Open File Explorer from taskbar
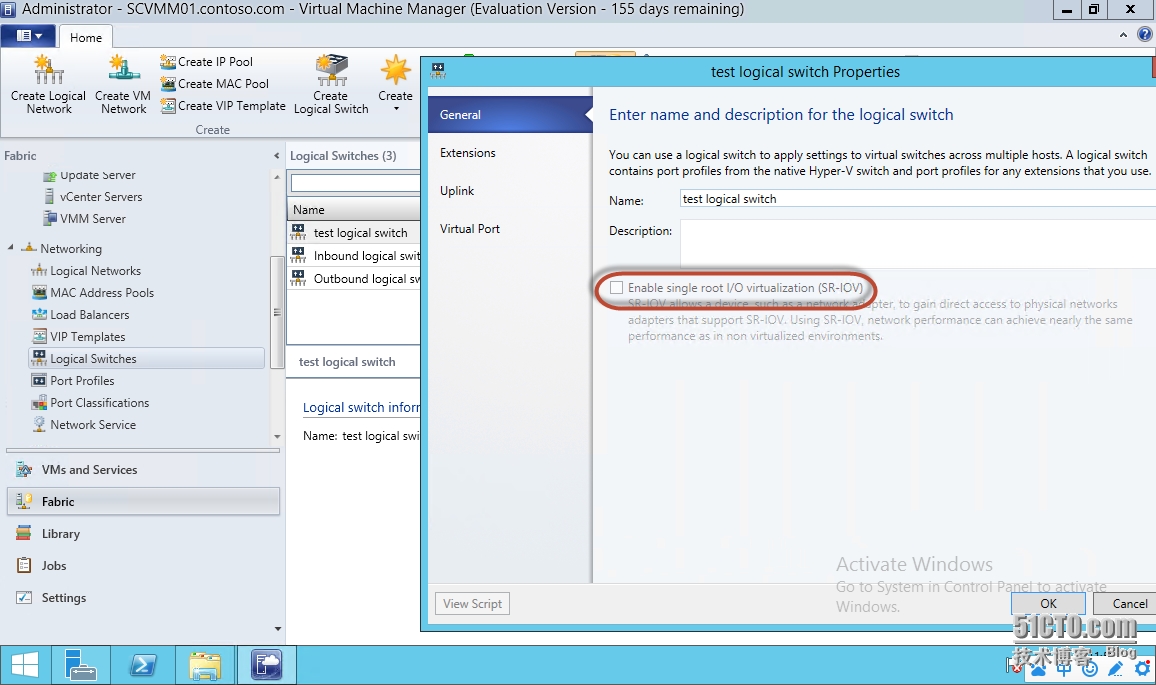 pos(205,665)
